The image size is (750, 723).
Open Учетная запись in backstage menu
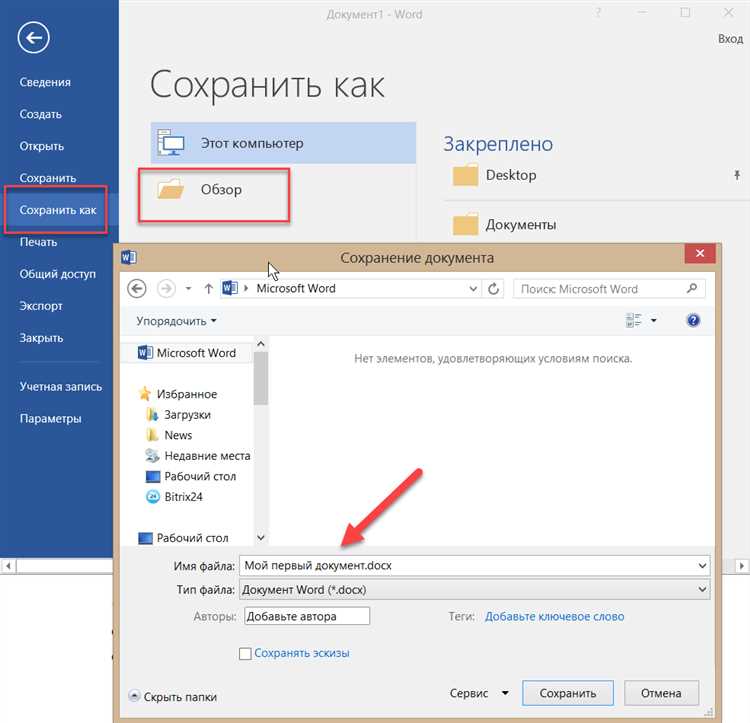point(61,386)
